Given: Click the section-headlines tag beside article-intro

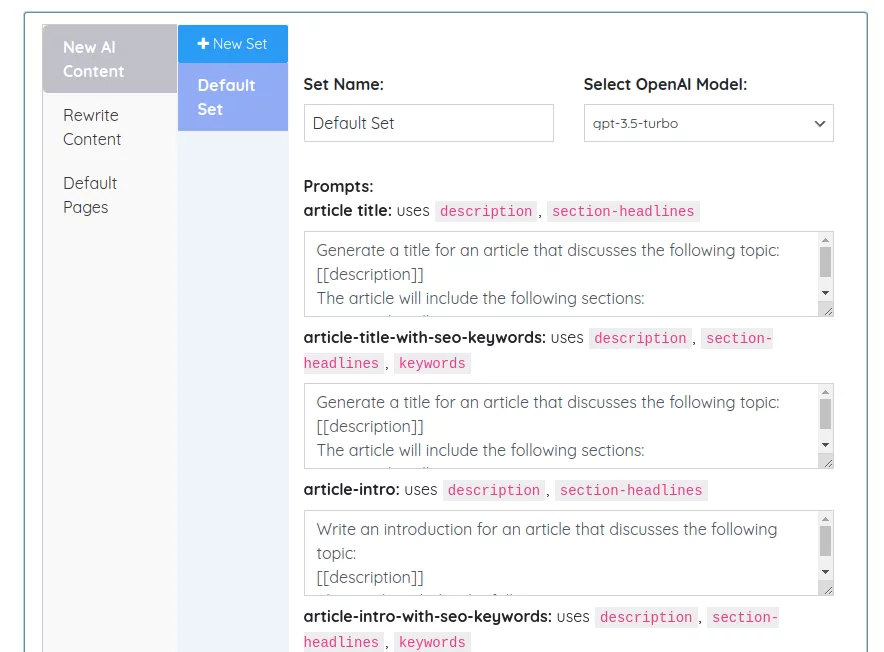Looking at the screenshot, I should (631, 490).
